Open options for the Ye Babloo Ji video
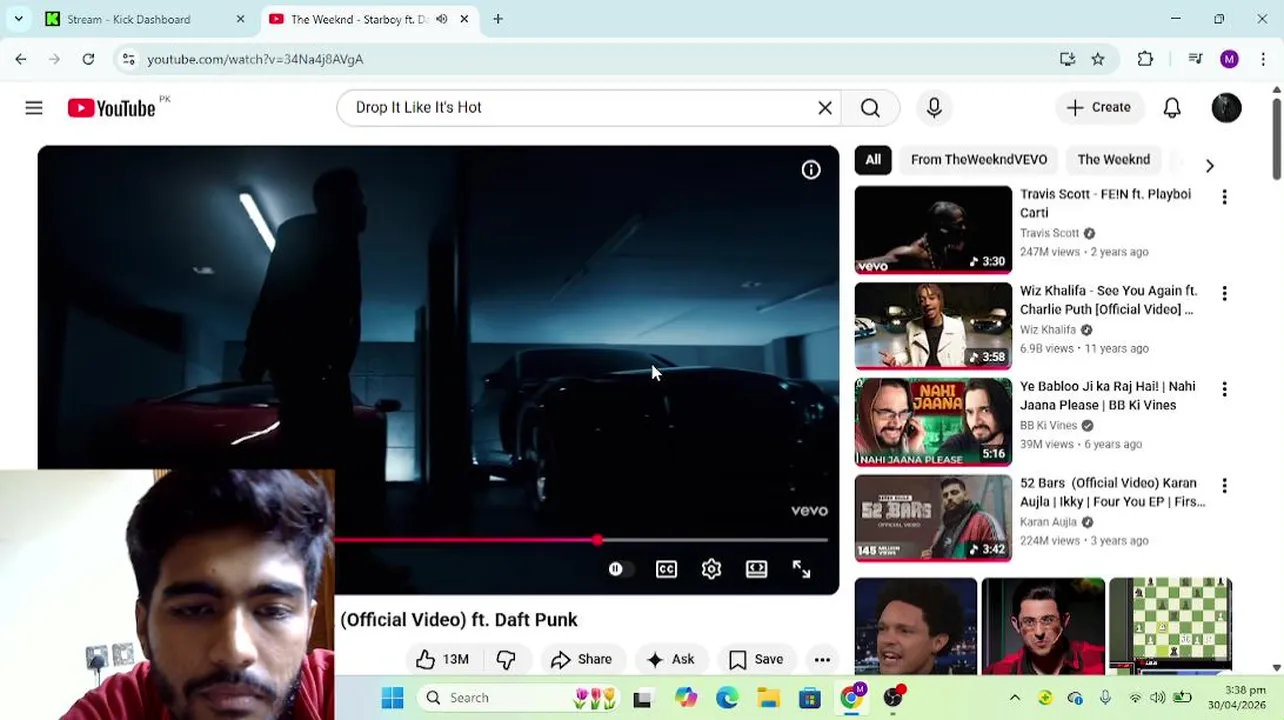1284x720 pixels. pos(1224,389)
